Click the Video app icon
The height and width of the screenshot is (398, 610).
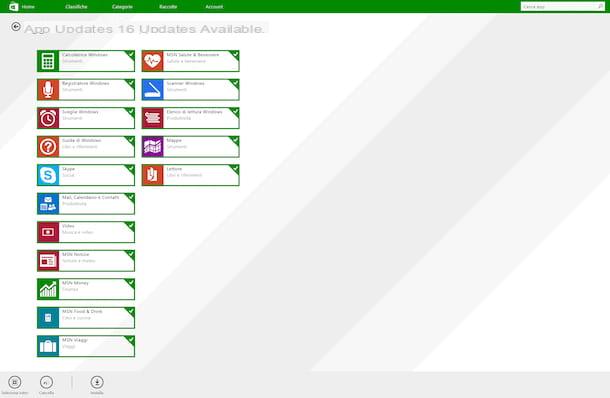[x=48, y=232]
